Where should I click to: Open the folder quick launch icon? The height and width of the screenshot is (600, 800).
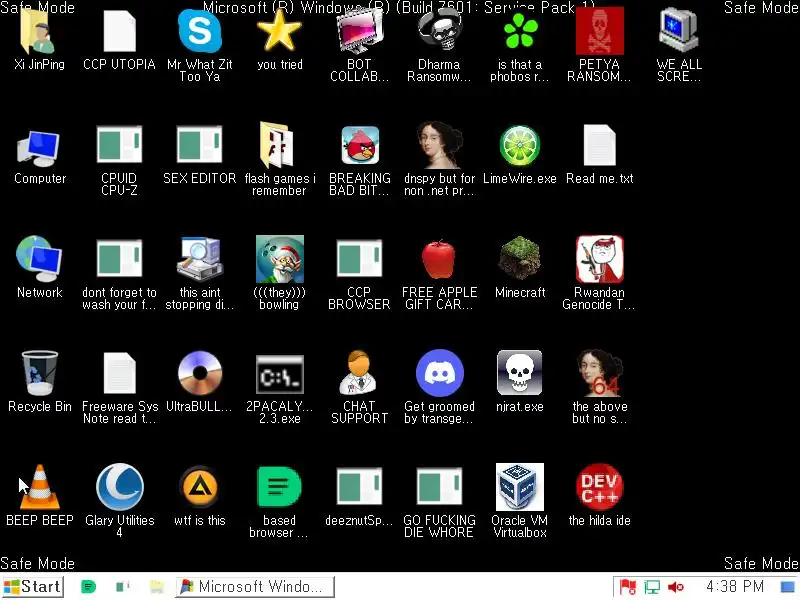pos(157,587)
